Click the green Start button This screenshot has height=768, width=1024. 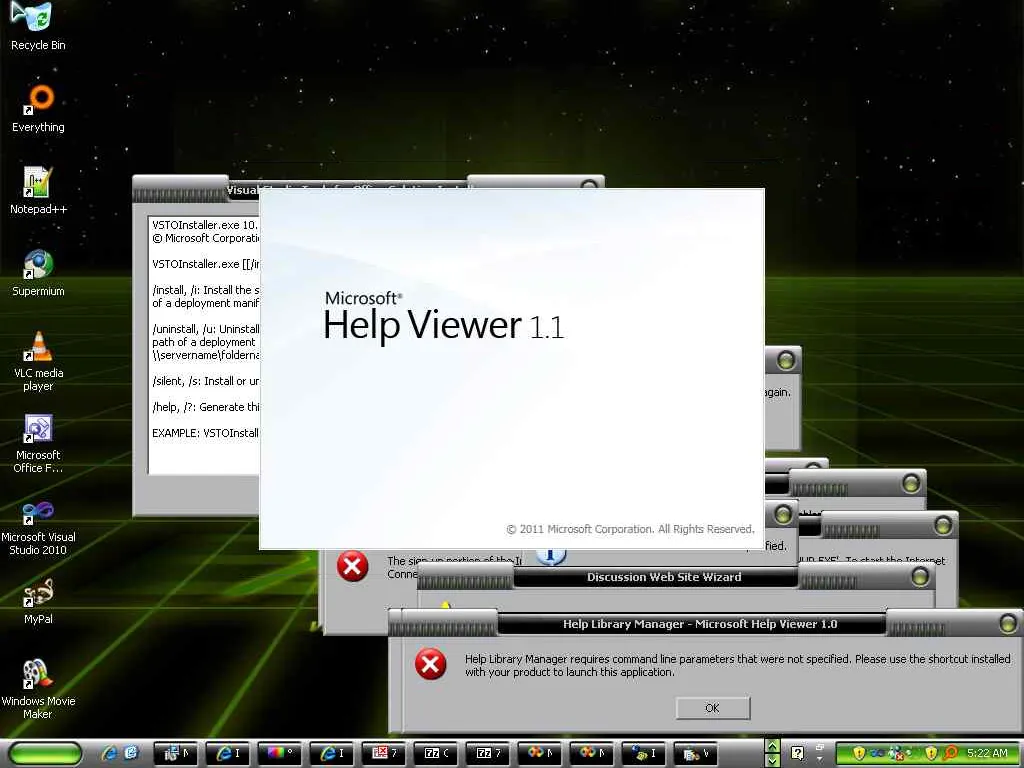click(45, 754)
